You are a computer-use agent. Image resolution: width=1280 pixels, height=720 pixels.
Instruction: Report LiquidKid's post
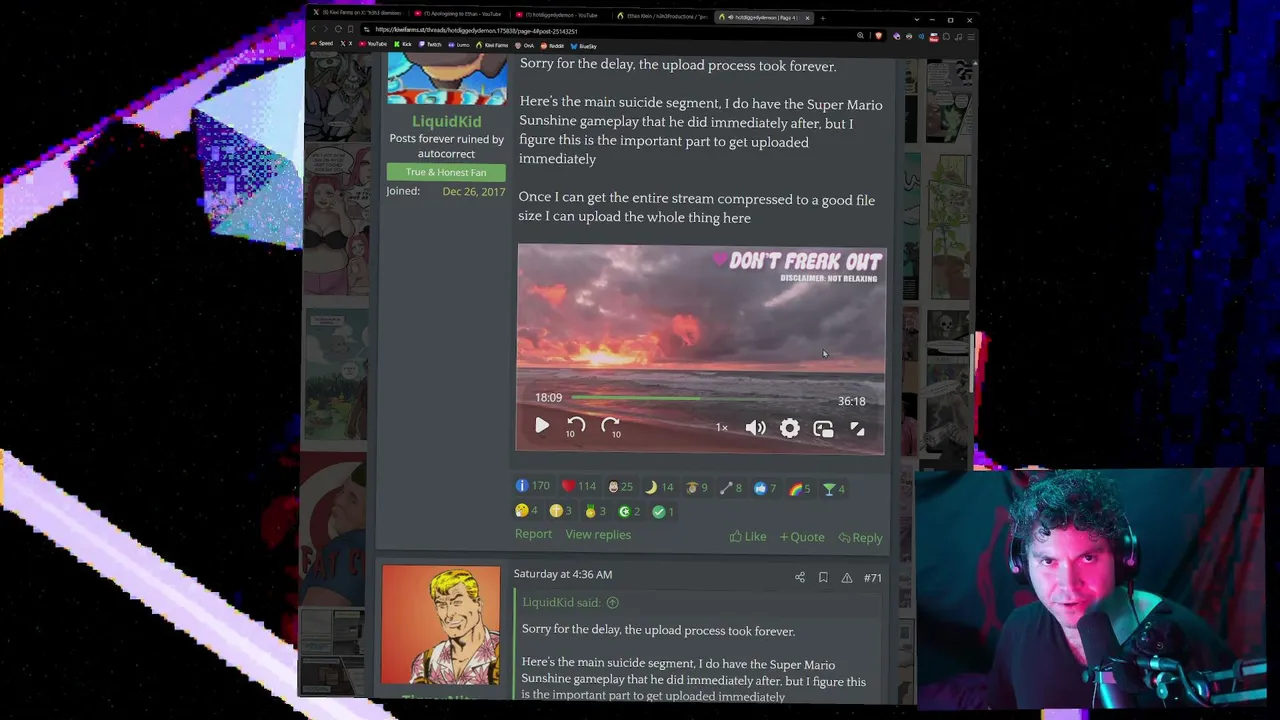pos(533,534)
